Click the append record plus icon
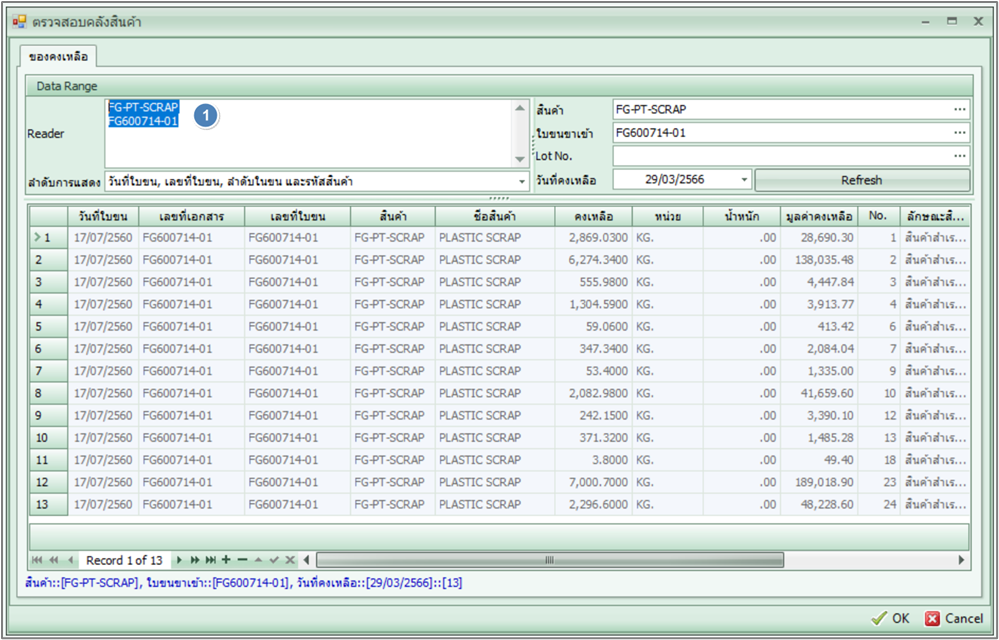This screenshot has width=999, height=640. [226, 560]
